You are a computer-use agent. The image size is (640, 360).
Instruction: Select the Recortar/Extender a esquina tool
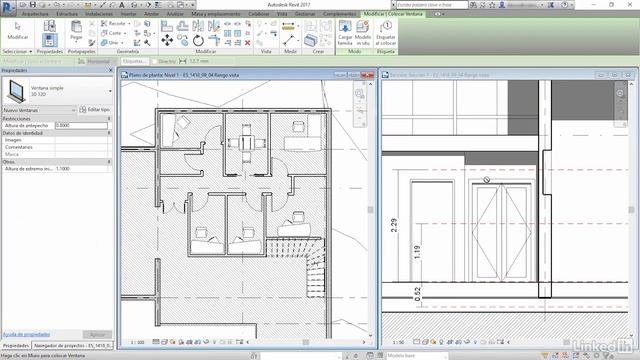coord(214,40)
